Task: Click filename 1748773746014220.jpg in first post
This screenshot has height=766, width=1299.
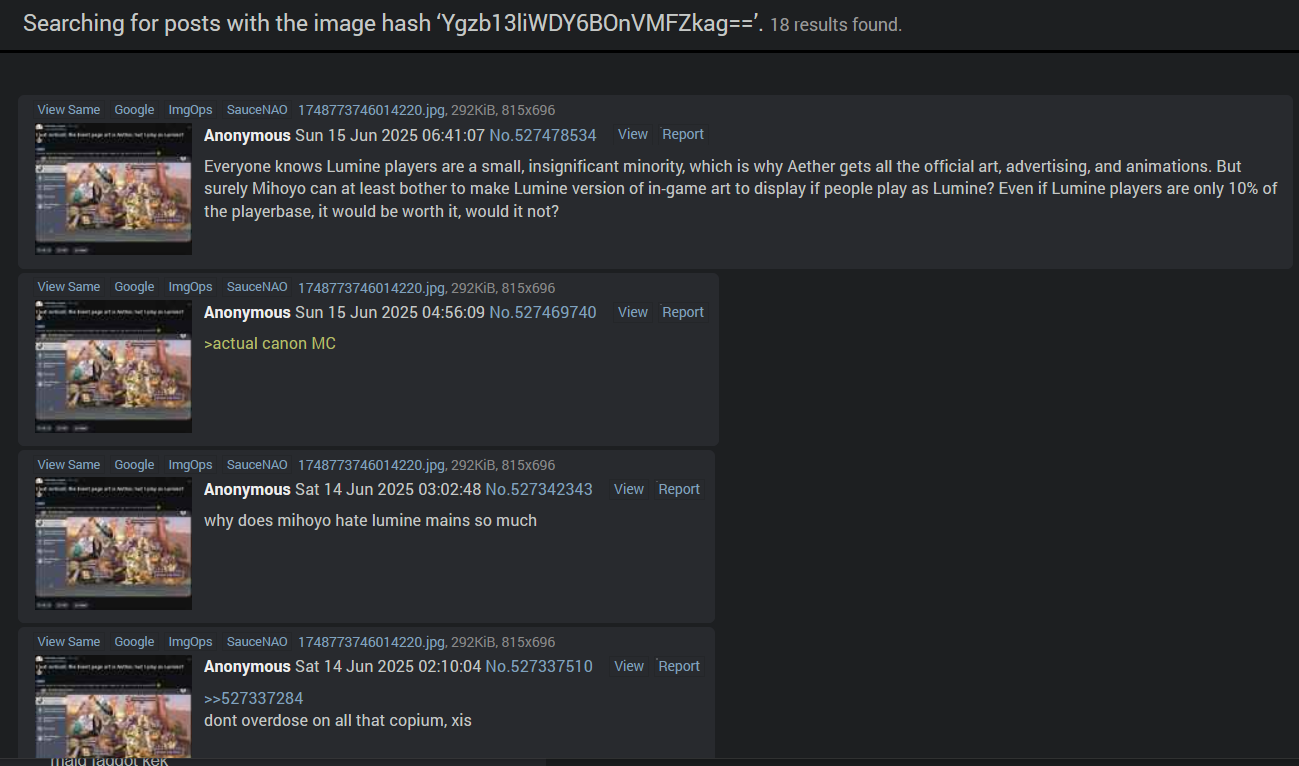Action: click(371, 111)
